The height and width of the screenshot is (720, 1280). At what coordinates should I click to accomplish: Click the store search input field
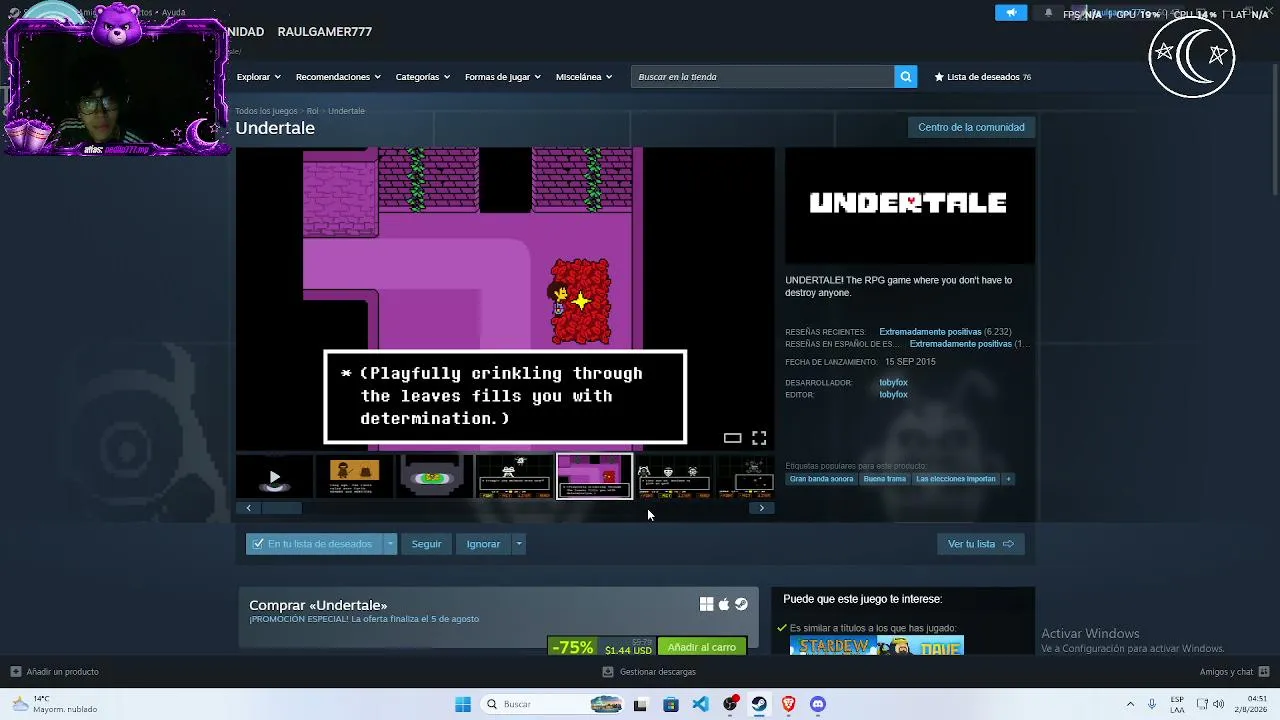[x=762, y=76]
